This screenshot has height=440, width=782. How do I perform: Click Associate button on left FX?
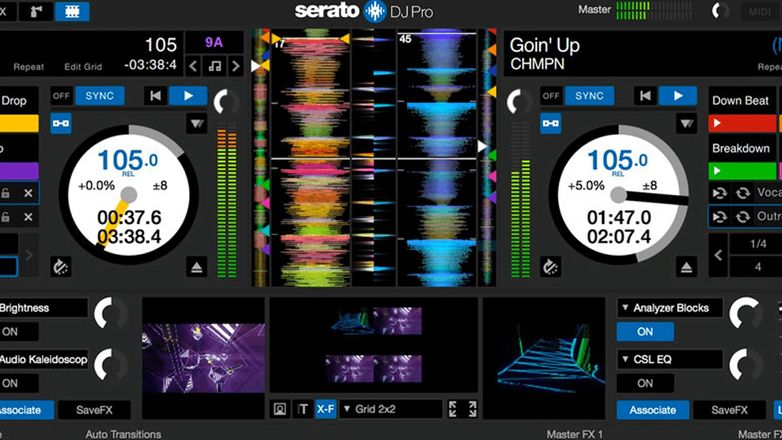[x=26, y=410]
